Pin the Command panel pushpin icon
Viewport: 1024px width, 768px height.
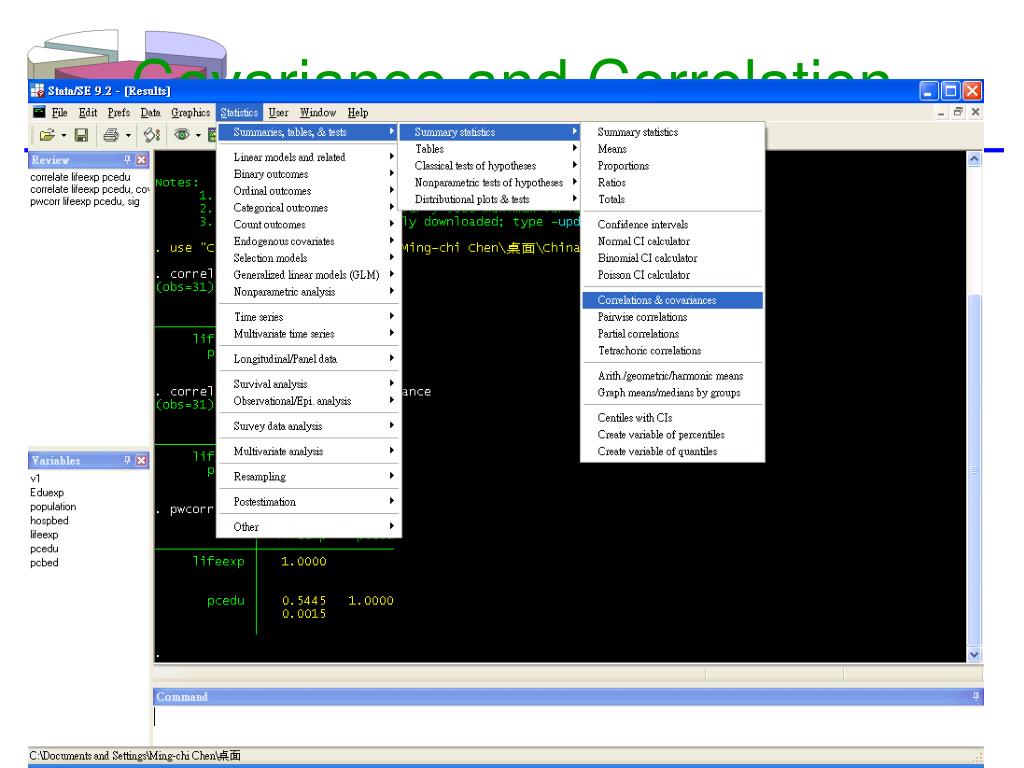[976, 696]
